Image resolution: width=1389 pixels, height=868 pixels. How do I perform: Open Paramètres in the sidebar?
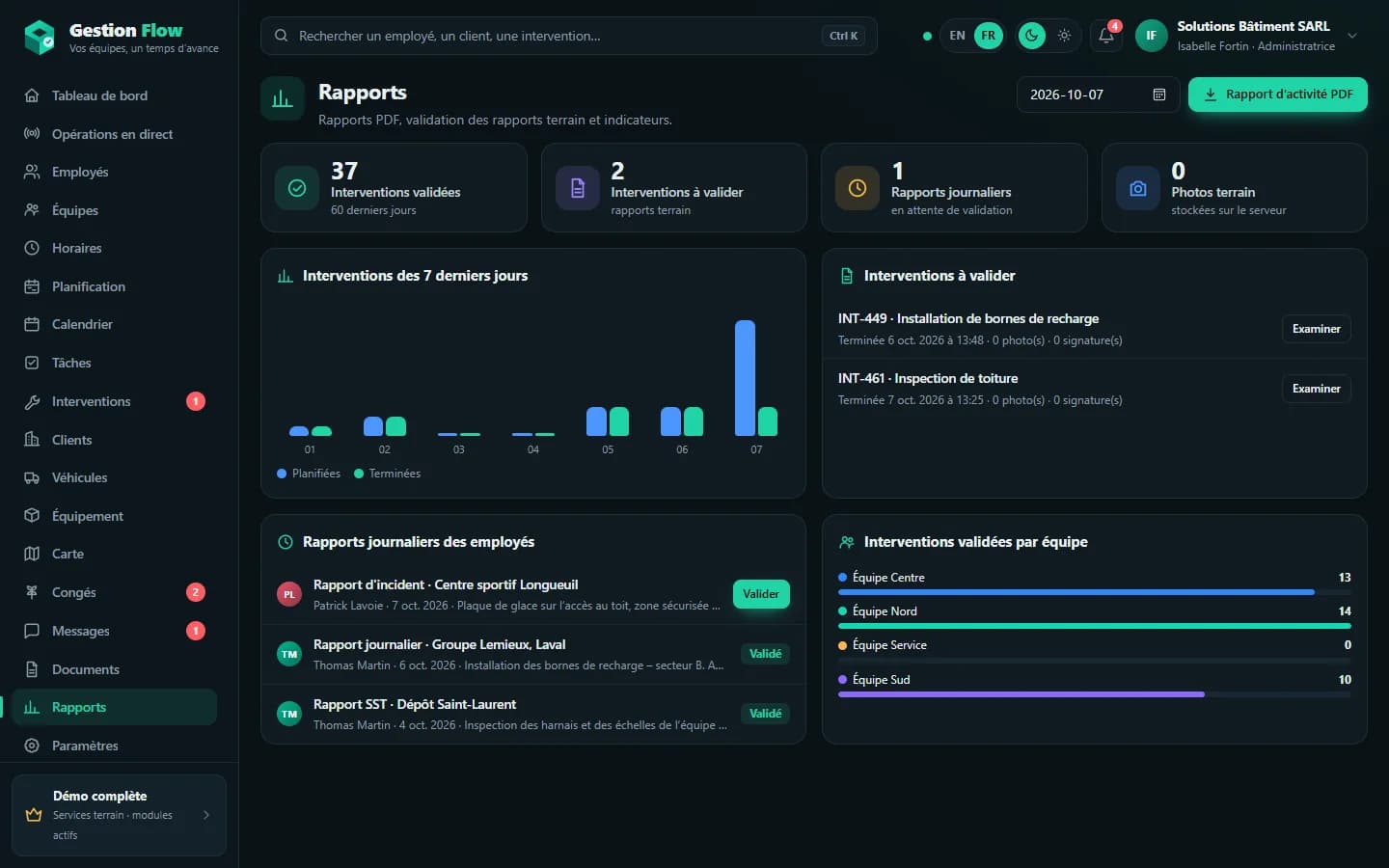point(114,746)
